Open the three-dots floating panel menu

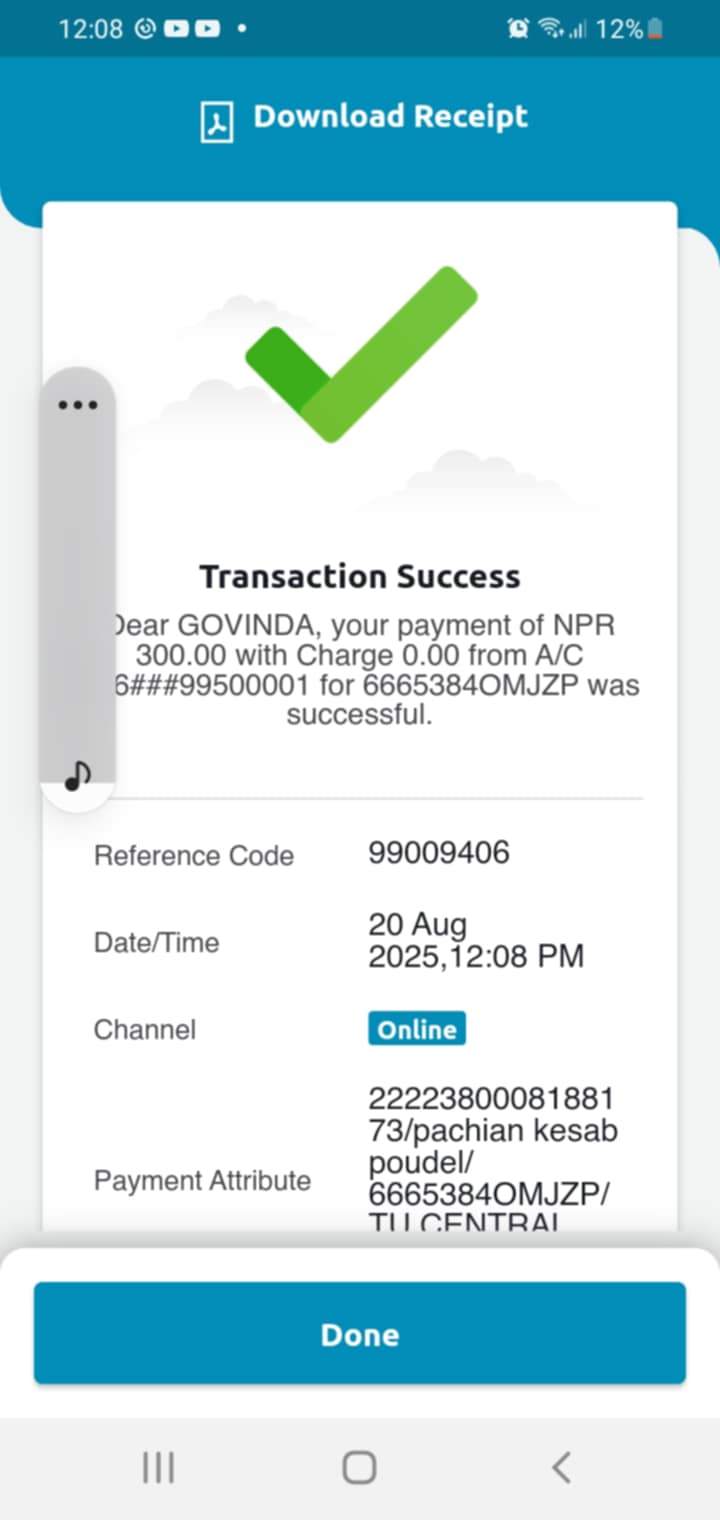(x=78, y=405)
